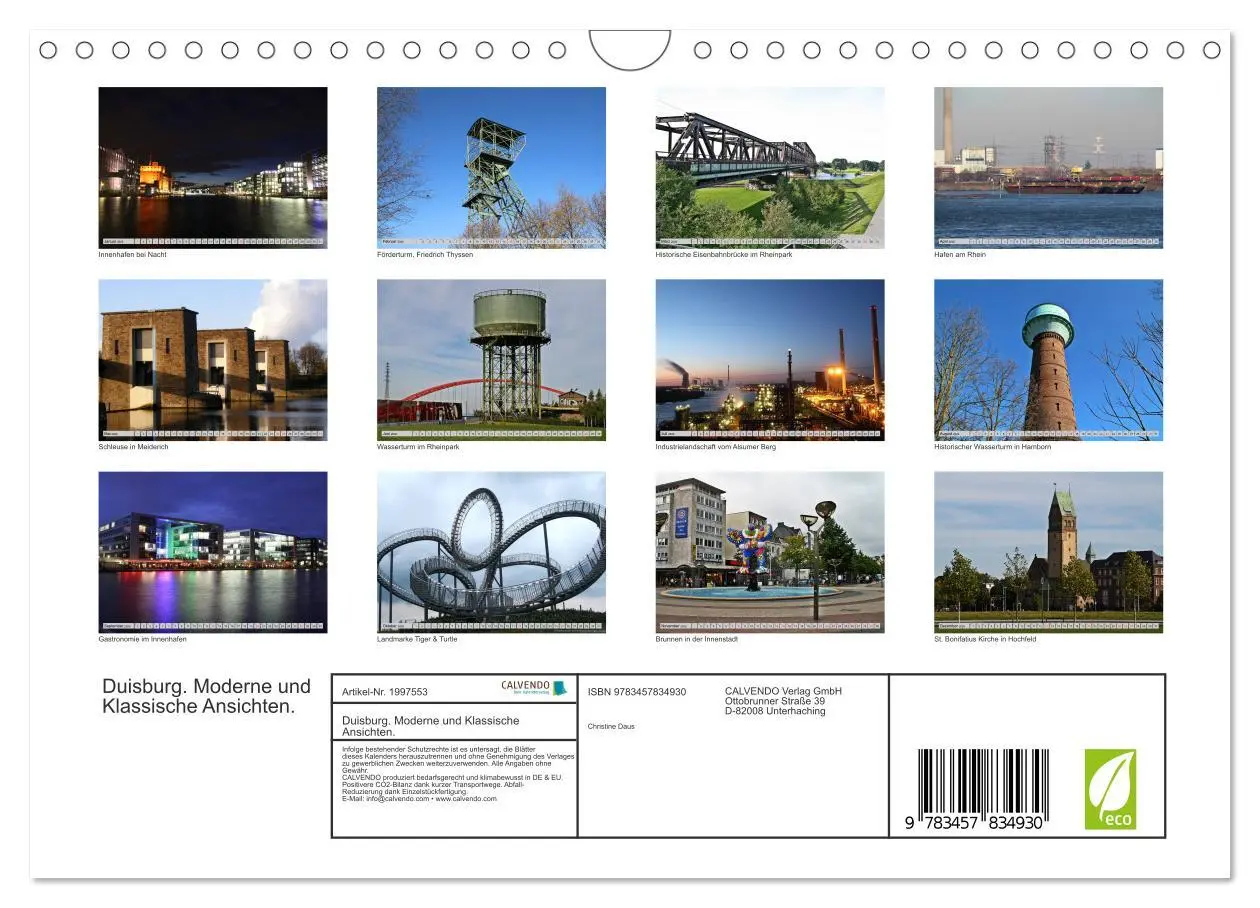Click the Historischer Wasserturm in Hamborn image
Screen dimensions: 1260x908
click(1048, 360)
